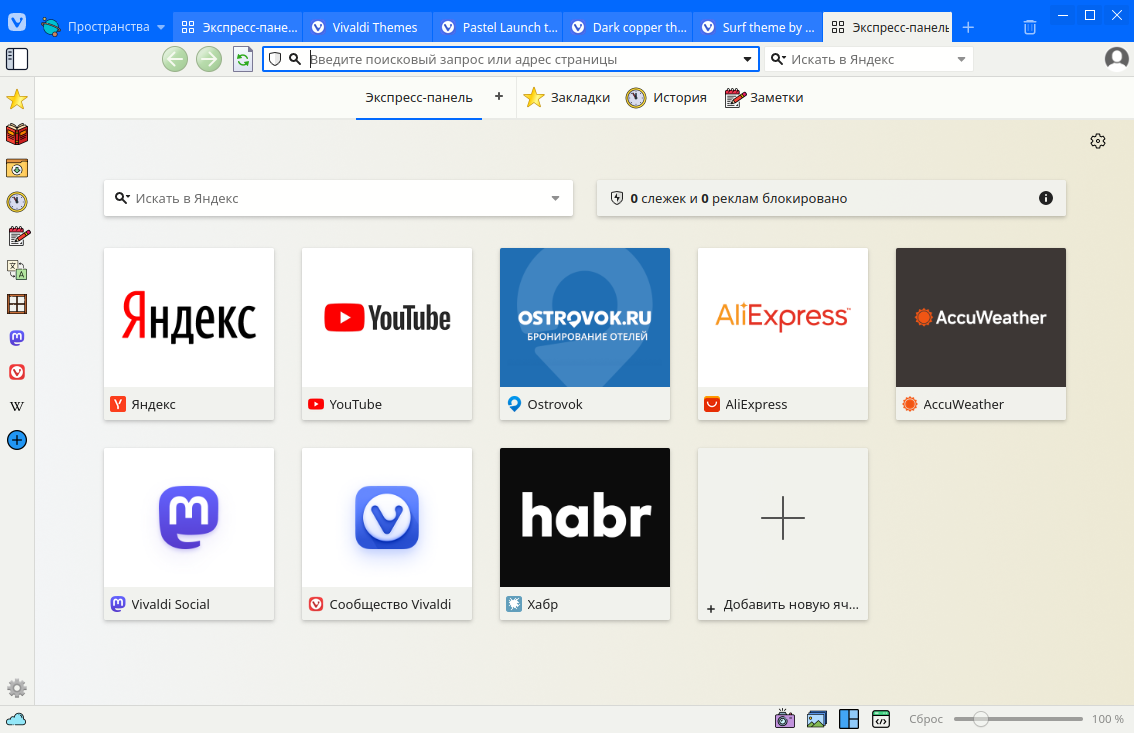Click start page Yandex search field
Image resolution: width=1134 pixels, height=733 pixels.
338,198
